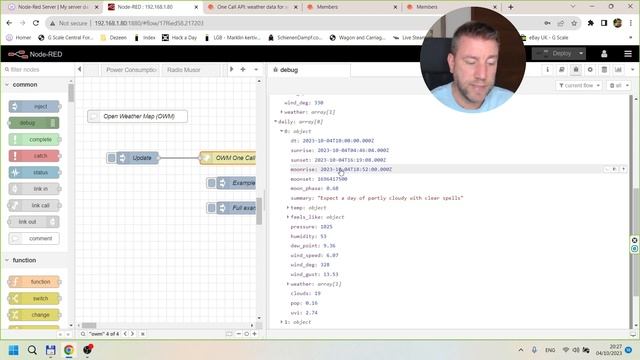
Task: Trigger the Update inject node button
Action: pyautogui.click(x=111, y=158)
